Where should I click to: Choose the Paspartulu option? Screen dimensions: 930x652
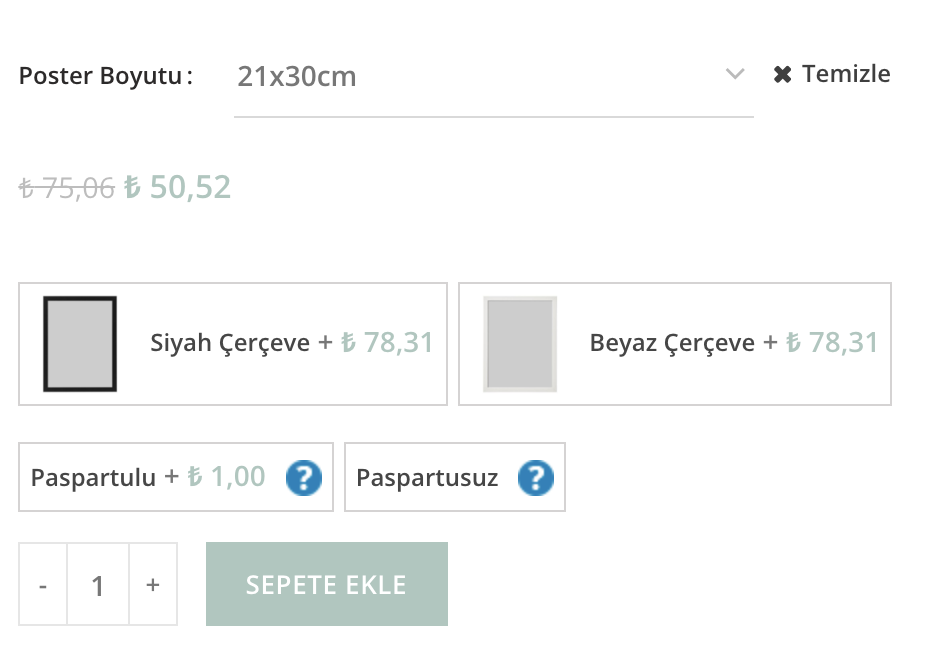(x=176, y=477)
